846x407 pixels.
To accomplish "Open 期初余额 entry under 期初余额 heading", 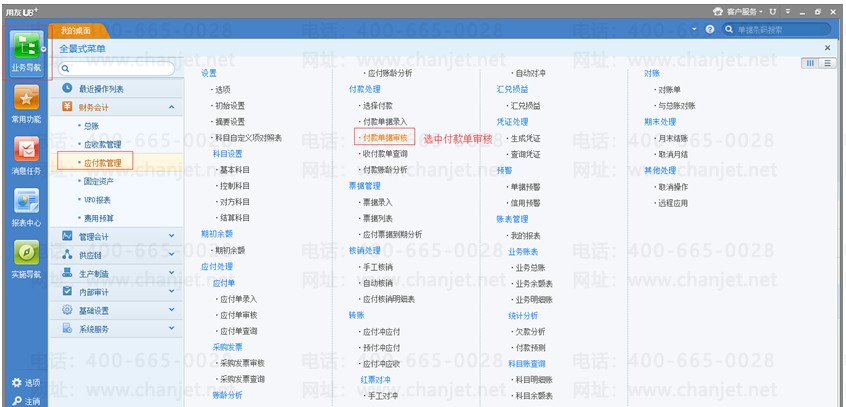I will 230,250.
